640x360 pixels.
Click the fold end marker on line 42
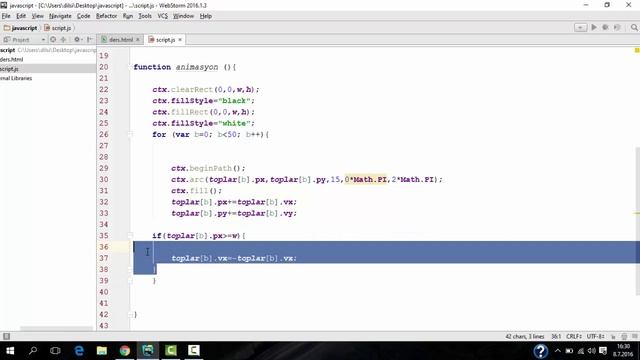pyautogui.click(x=130, y=314)
